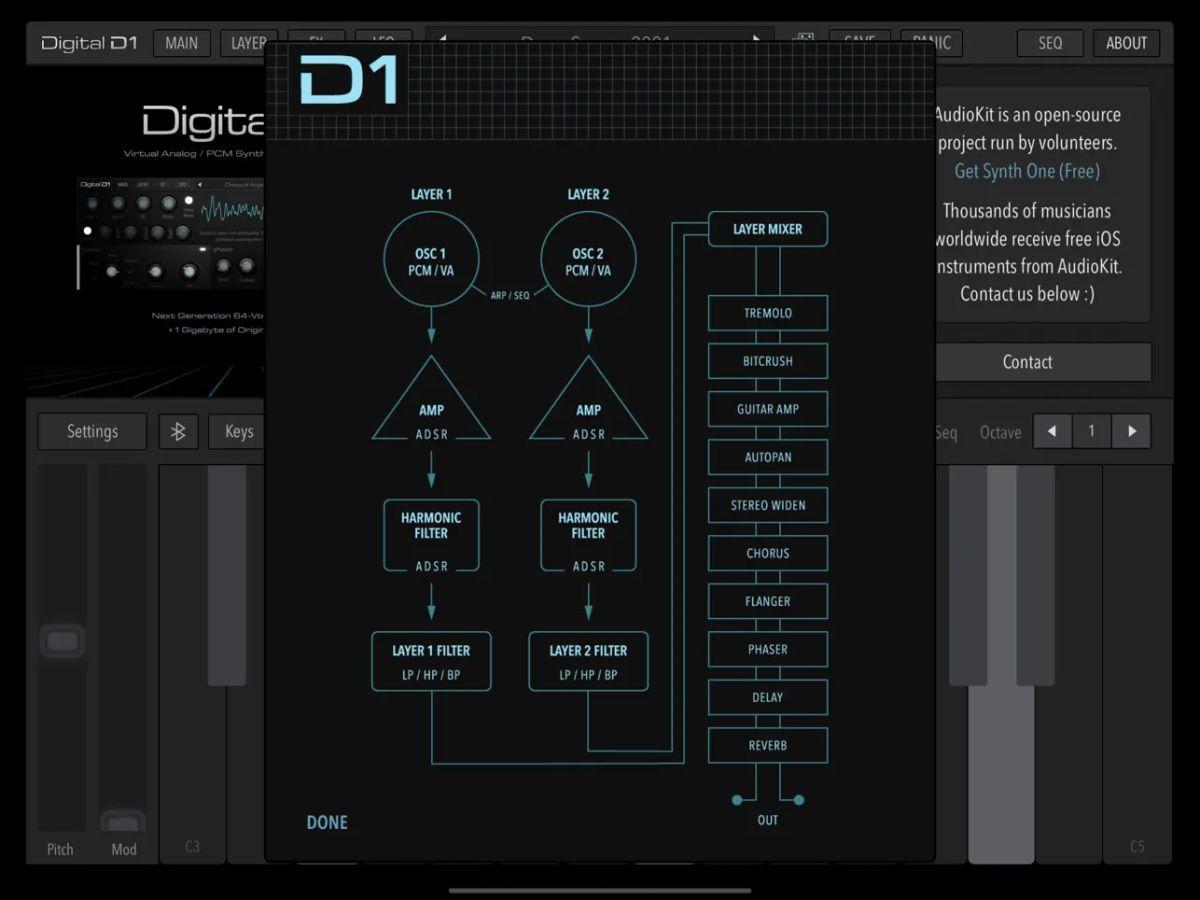Image resolution: width=1200 pixels, height=900 pixels.
Task: Click the Keys button
Action: point(237,432)
